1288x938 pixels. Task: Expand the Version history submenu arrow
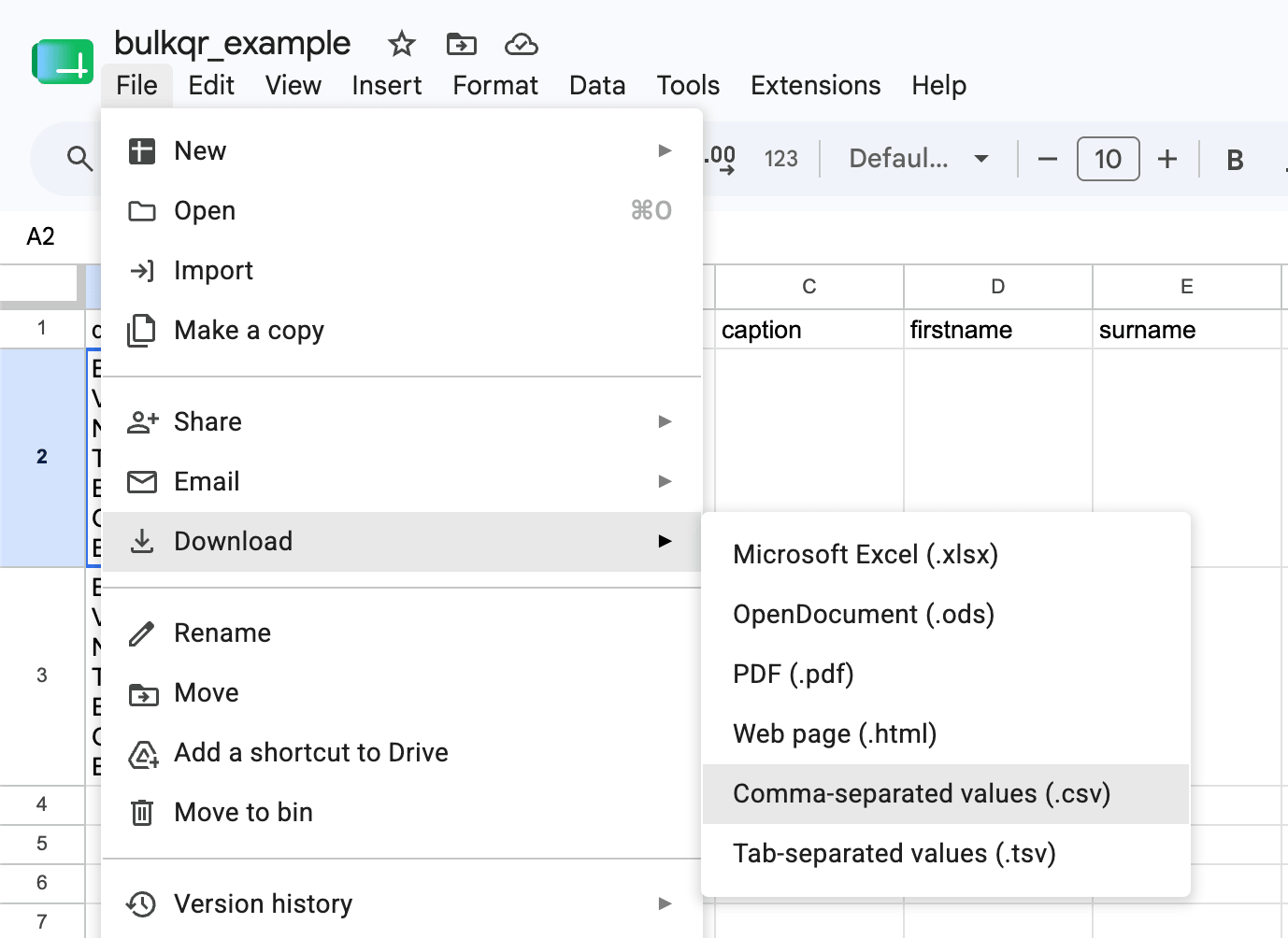665,903
